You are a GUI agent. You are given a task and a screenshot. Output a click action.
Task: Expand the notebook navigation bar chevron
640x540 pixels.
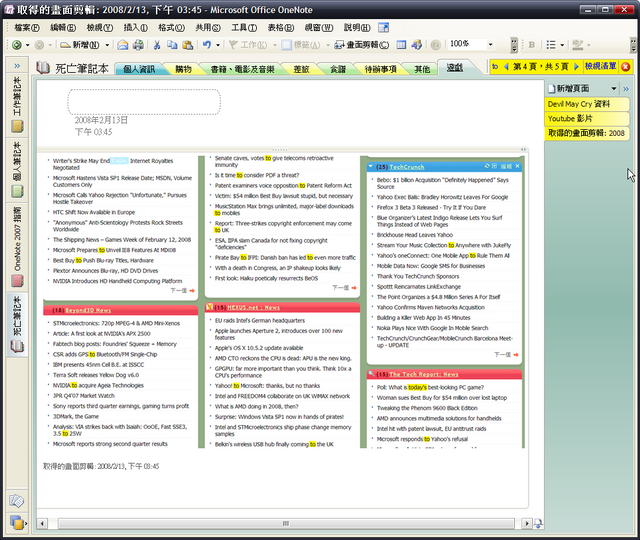tap(17, 66)
